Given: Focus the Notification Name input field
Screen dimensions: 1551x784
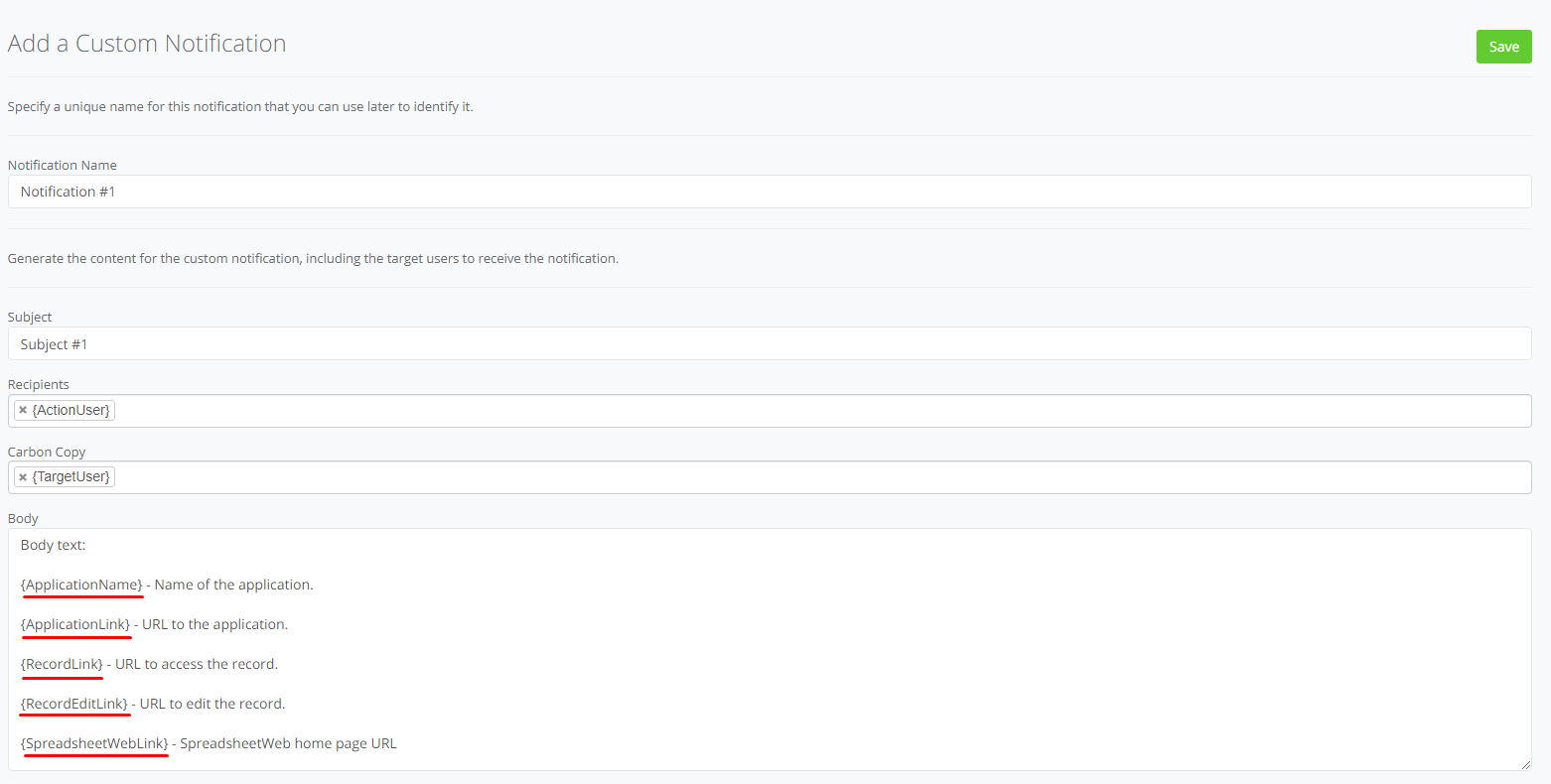Looking at the screenshot, I should click(770, 192).
